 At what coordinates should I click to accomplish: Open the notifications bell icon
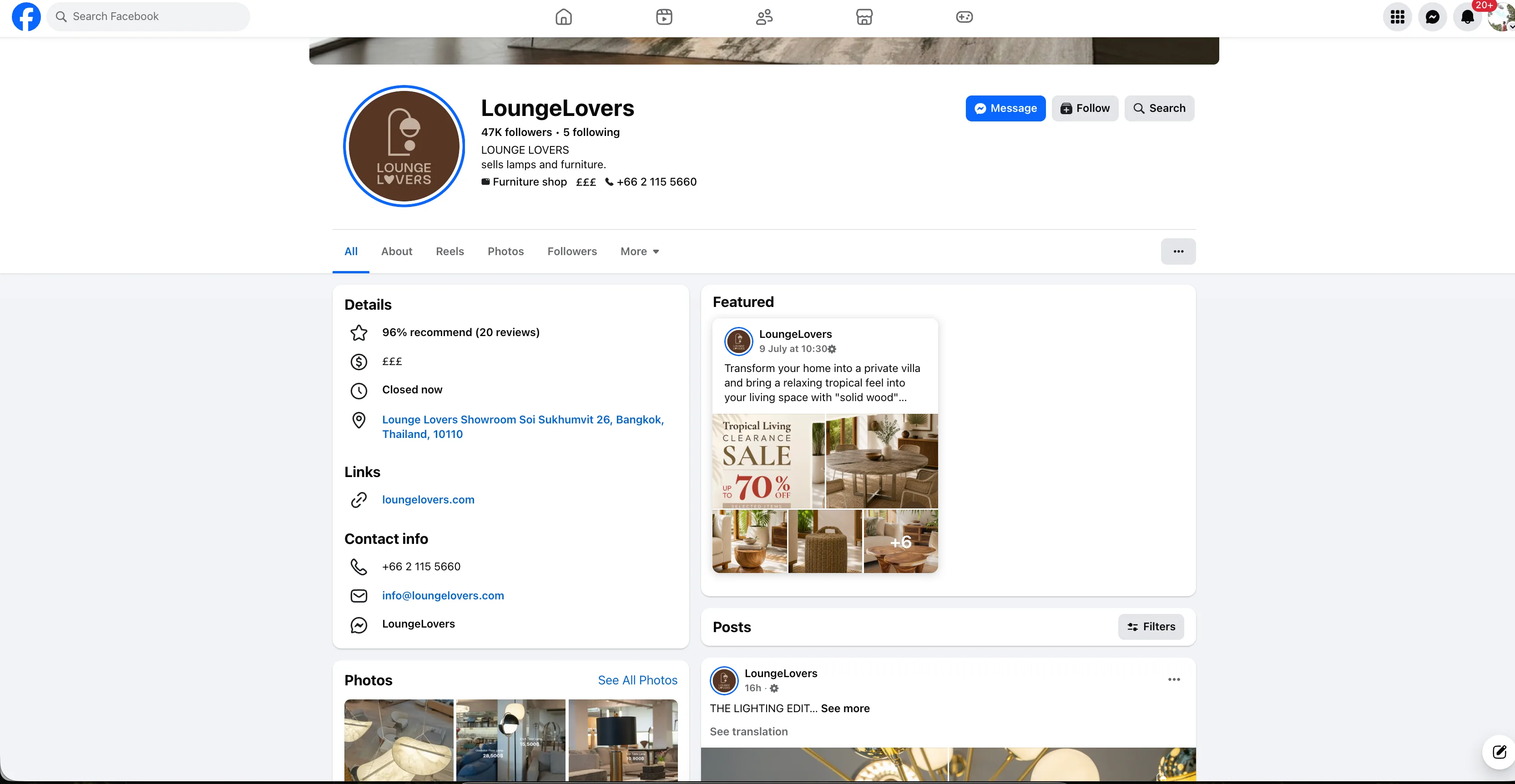pos(1467,17)
